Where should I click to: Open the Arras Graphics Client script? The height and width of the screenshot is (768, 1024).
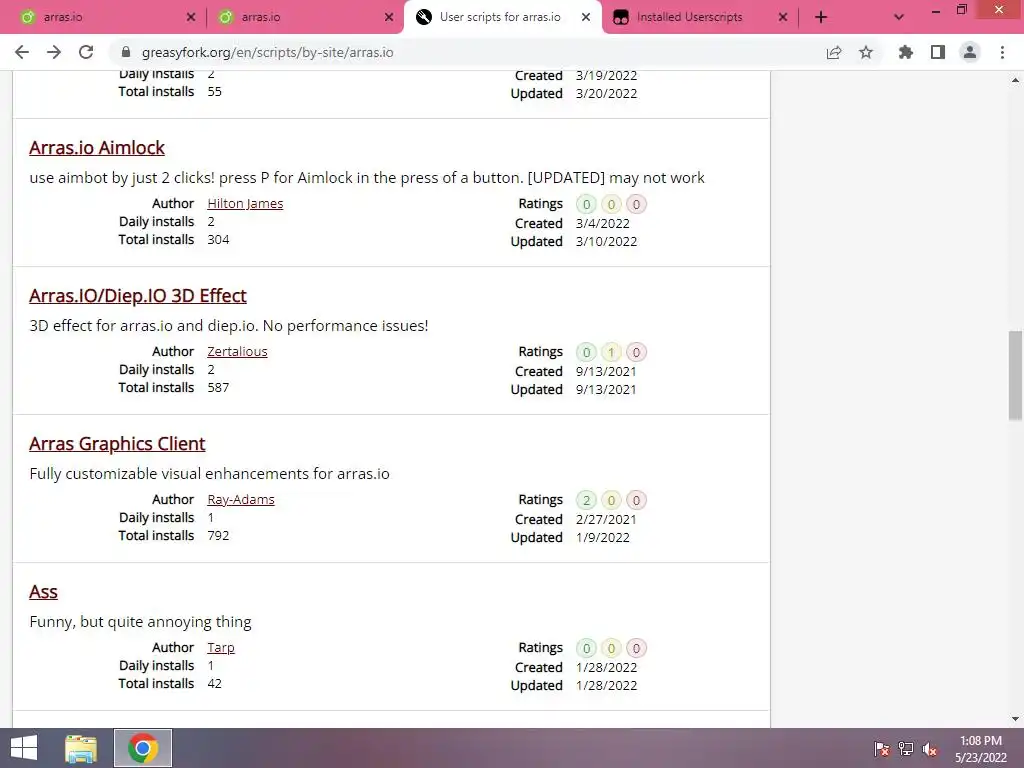(117, 444)
